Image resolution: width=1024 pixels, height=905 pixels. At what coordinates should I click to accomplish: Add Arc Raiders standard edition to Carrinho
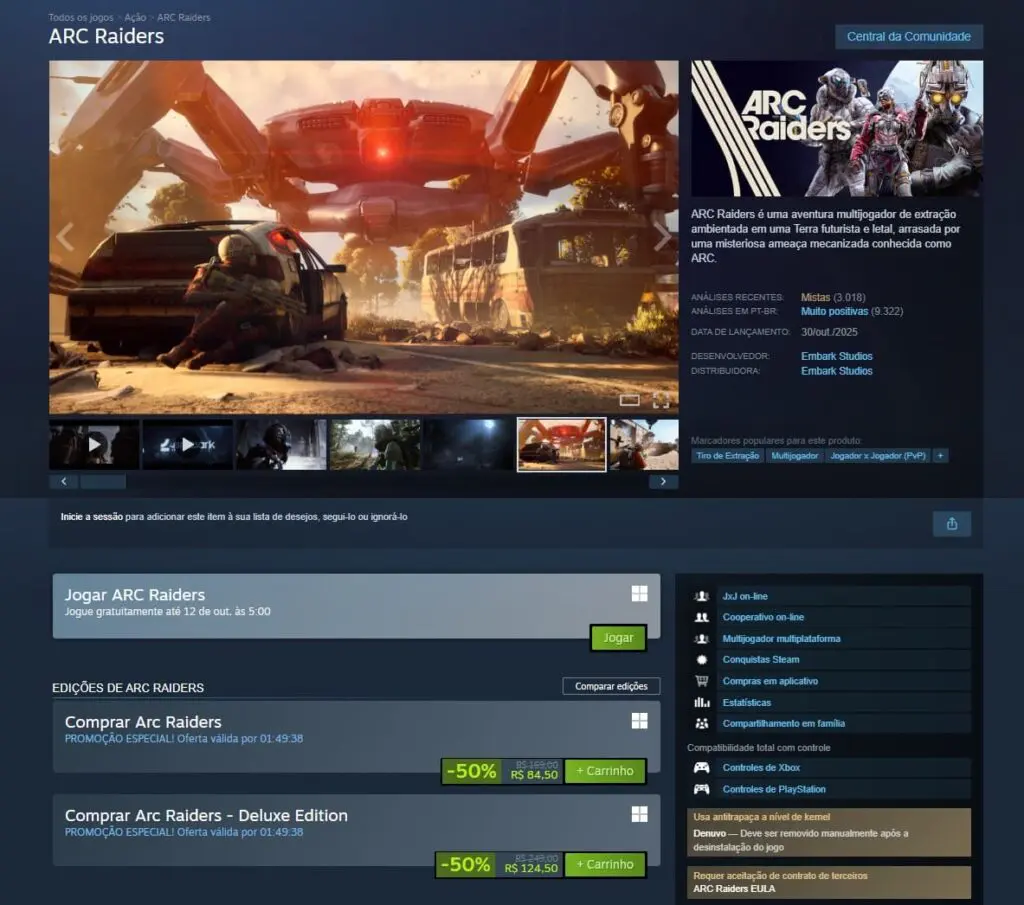coord(605,771)
